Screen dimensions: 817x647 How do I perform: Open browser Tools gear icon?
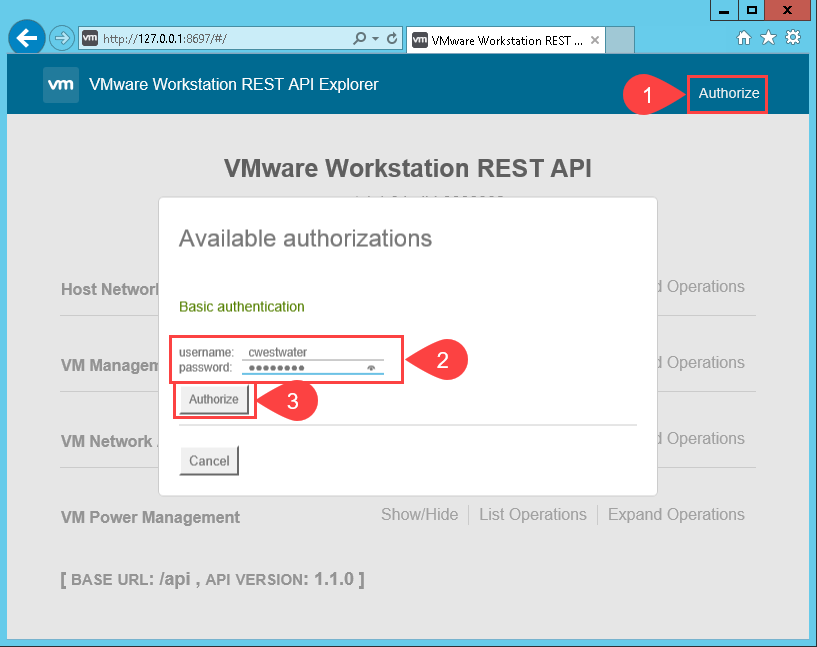pyautogui.click(x=793, y=38)
